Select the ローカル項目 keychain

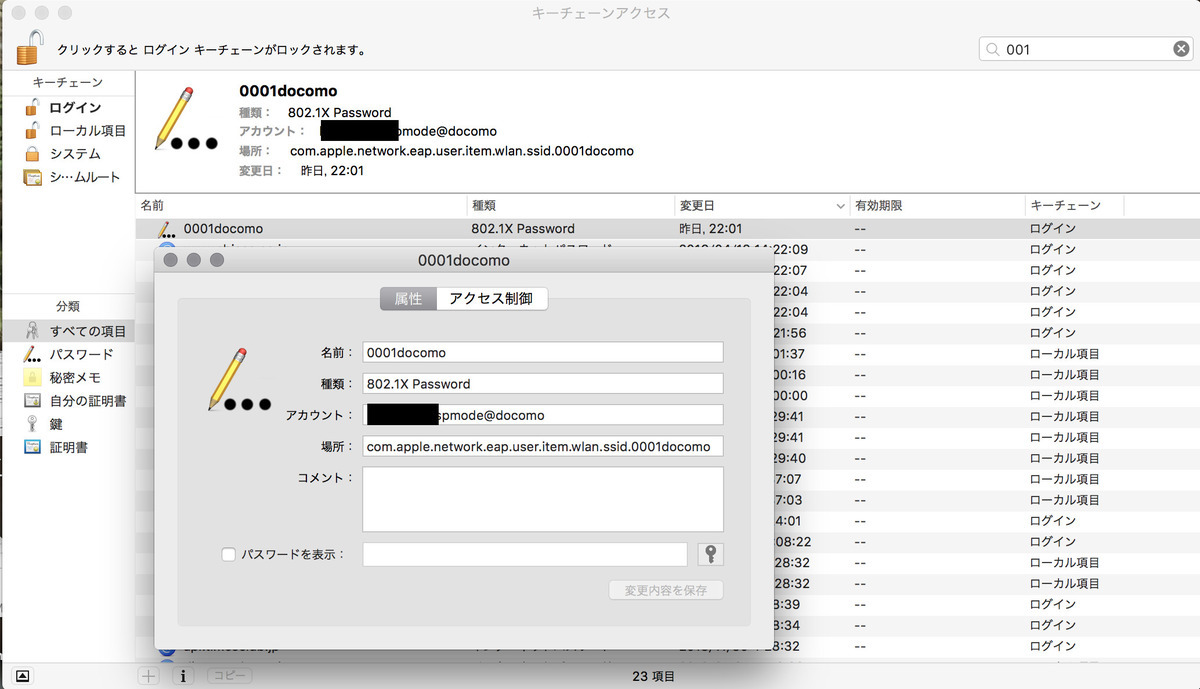pos(76,131)
